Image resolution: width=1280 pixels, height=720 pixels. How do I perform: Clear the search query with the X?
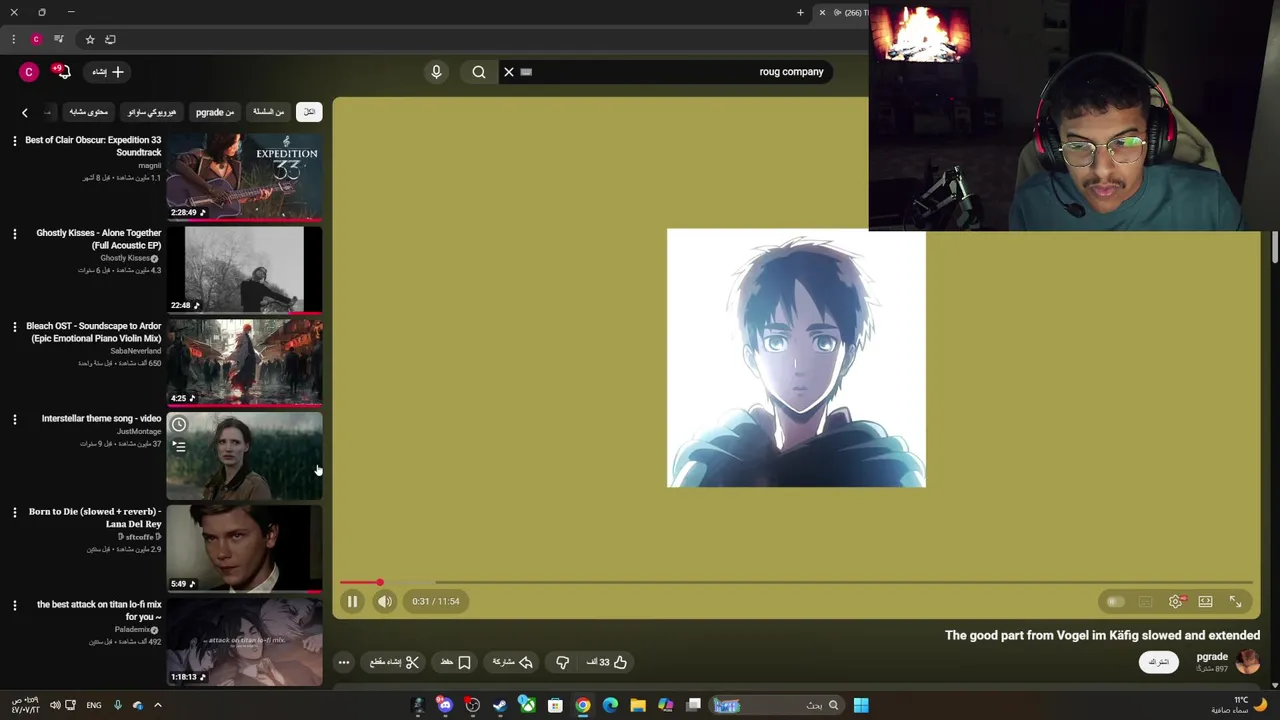509,72
